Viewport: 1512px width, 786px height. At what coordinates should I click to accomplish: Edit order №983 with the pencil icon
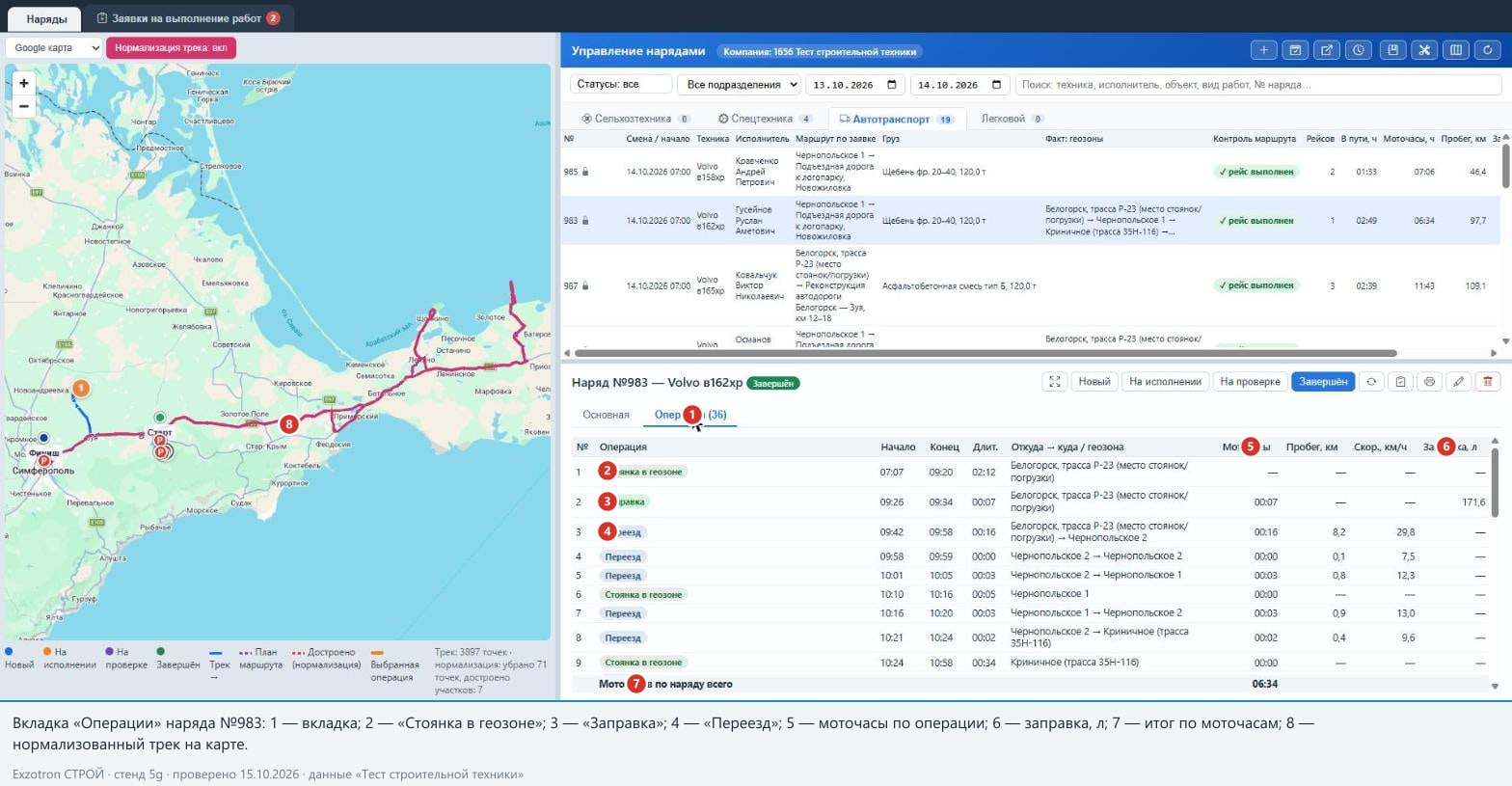1459,382
